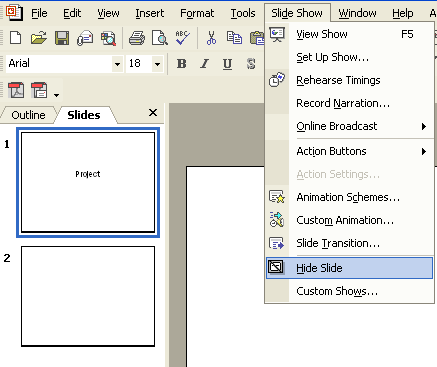Run the Spelling check ABC icon

(183, 38)
